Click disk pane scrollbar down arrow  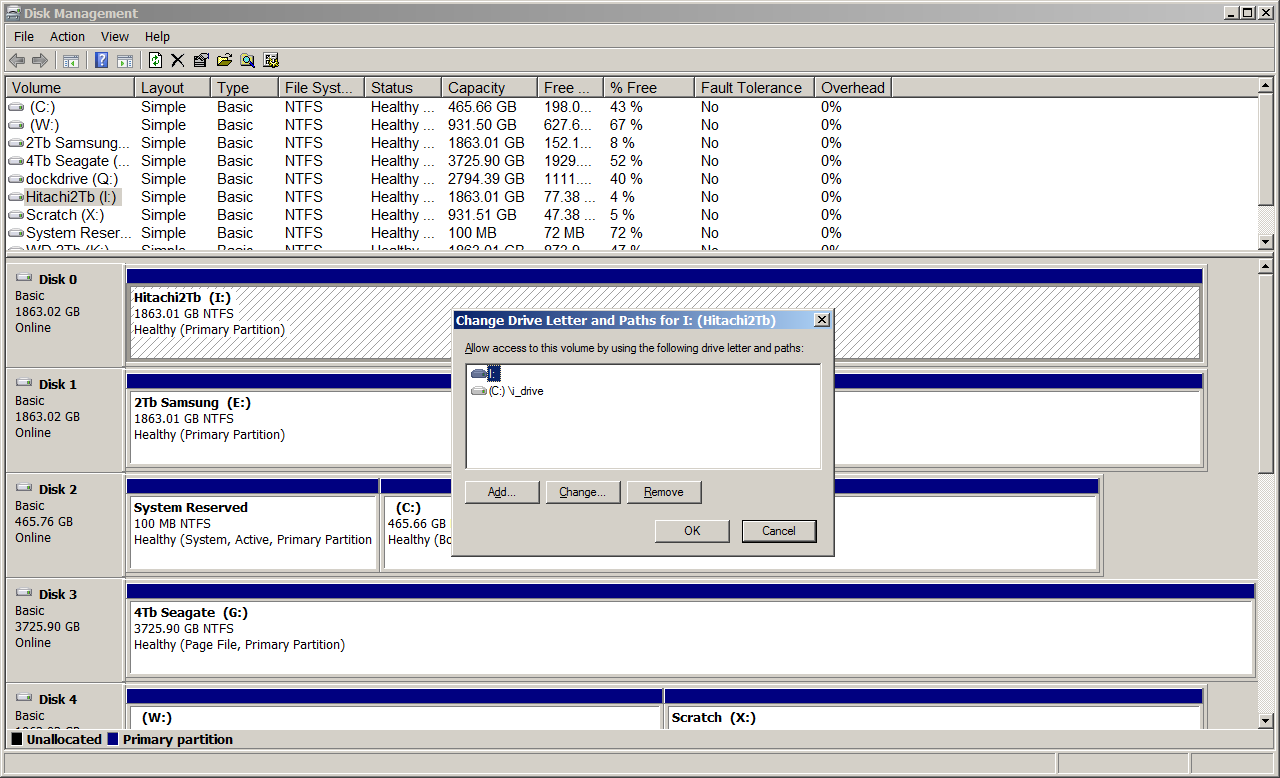pyautogui.click(x=1265, y=720)
